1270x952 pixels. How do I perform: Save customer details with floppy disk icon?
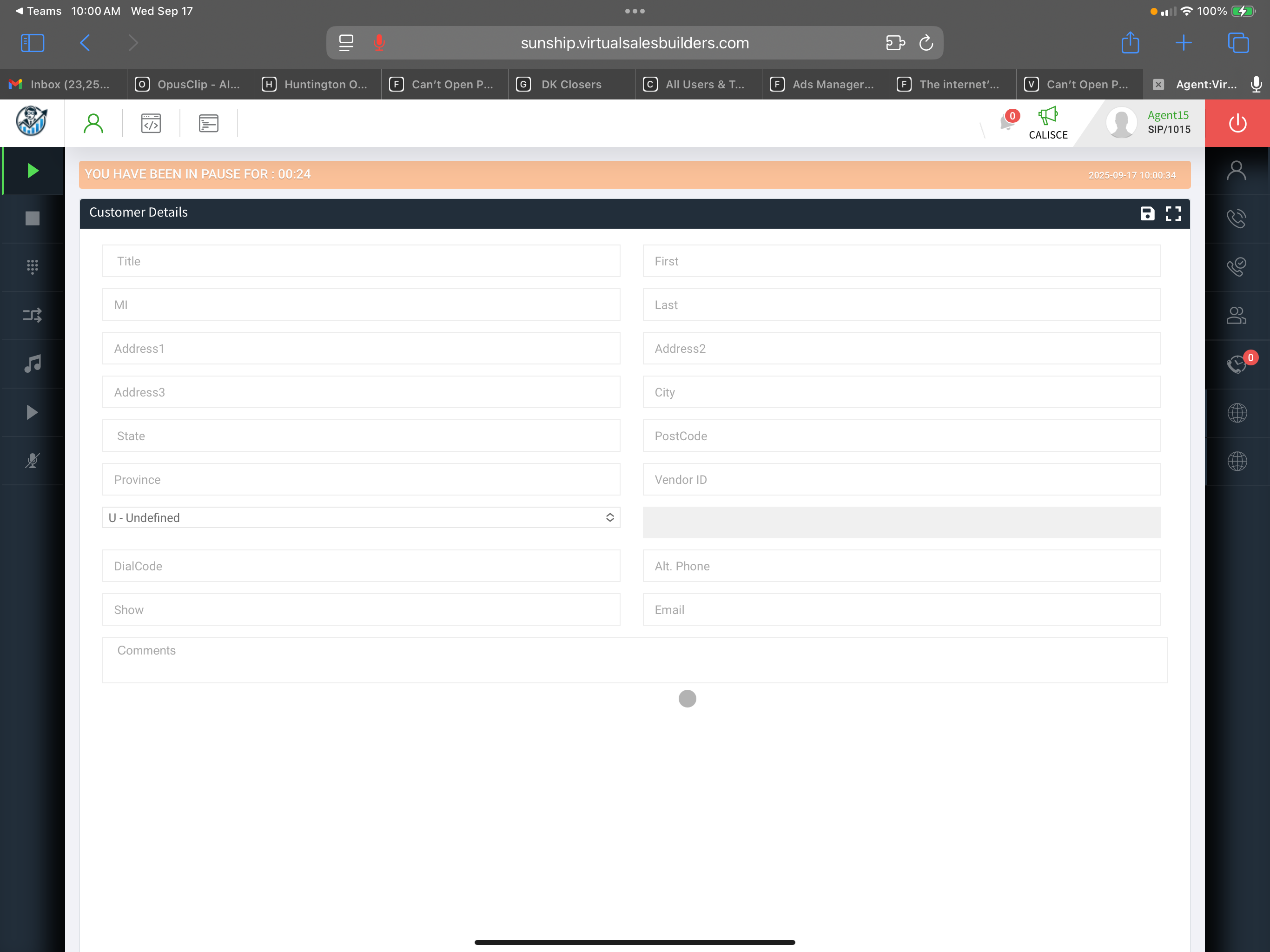1146,214
